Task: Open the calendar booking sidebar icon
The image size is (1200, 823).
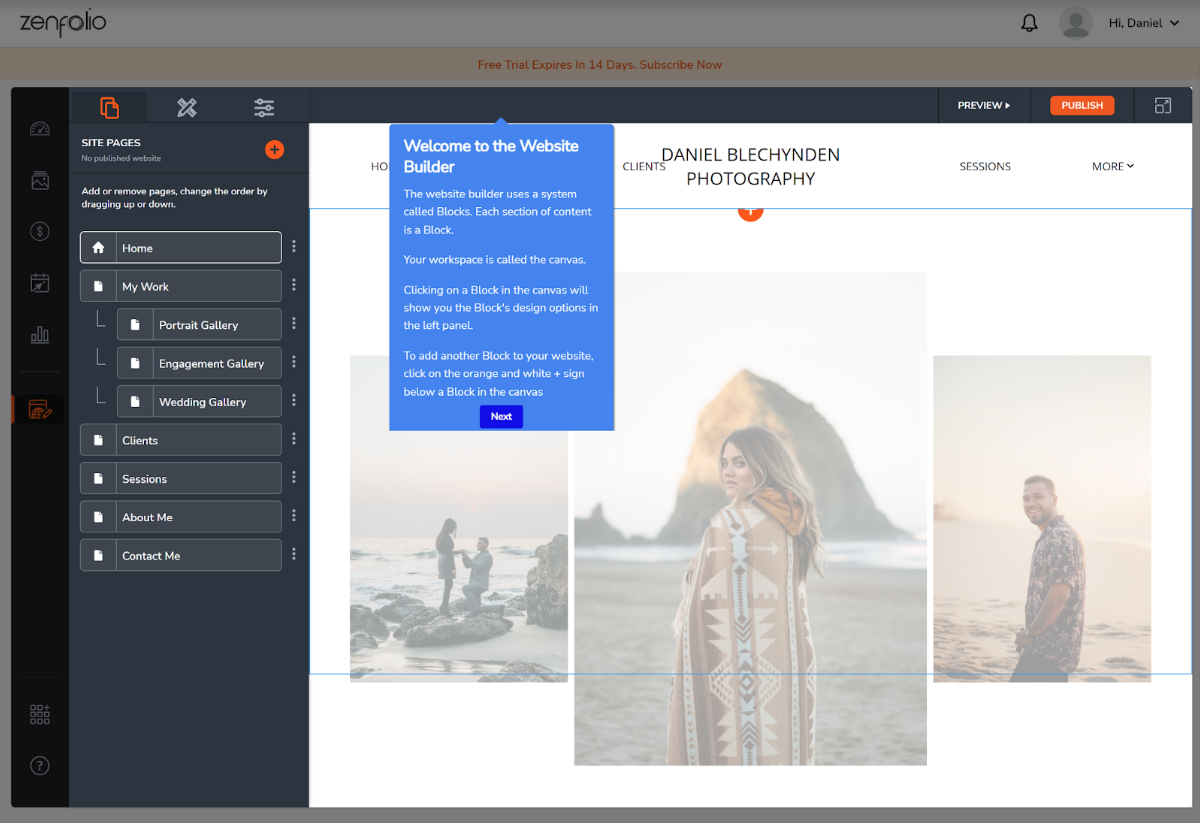Action: point(40,283)
